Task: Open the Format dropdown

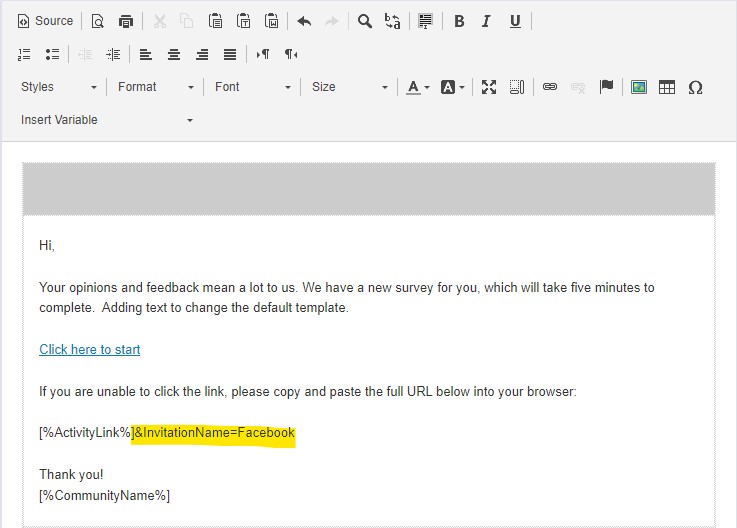Action: (x=156, y=87)
